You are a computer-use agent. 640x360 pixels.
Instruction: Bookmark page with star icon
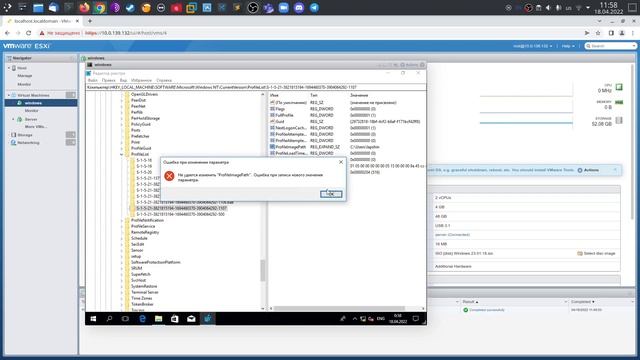598,33
